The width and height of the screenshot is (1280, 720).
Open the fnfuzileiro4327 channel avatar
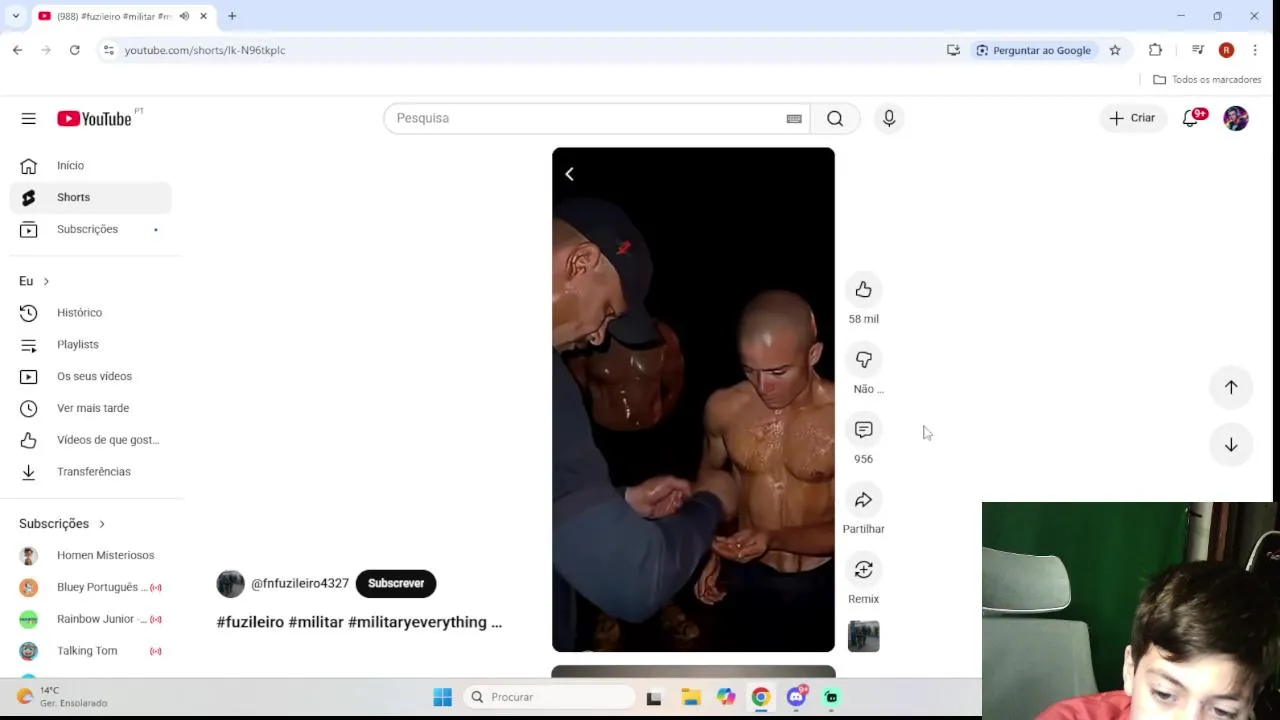click(x=230, y=583)
